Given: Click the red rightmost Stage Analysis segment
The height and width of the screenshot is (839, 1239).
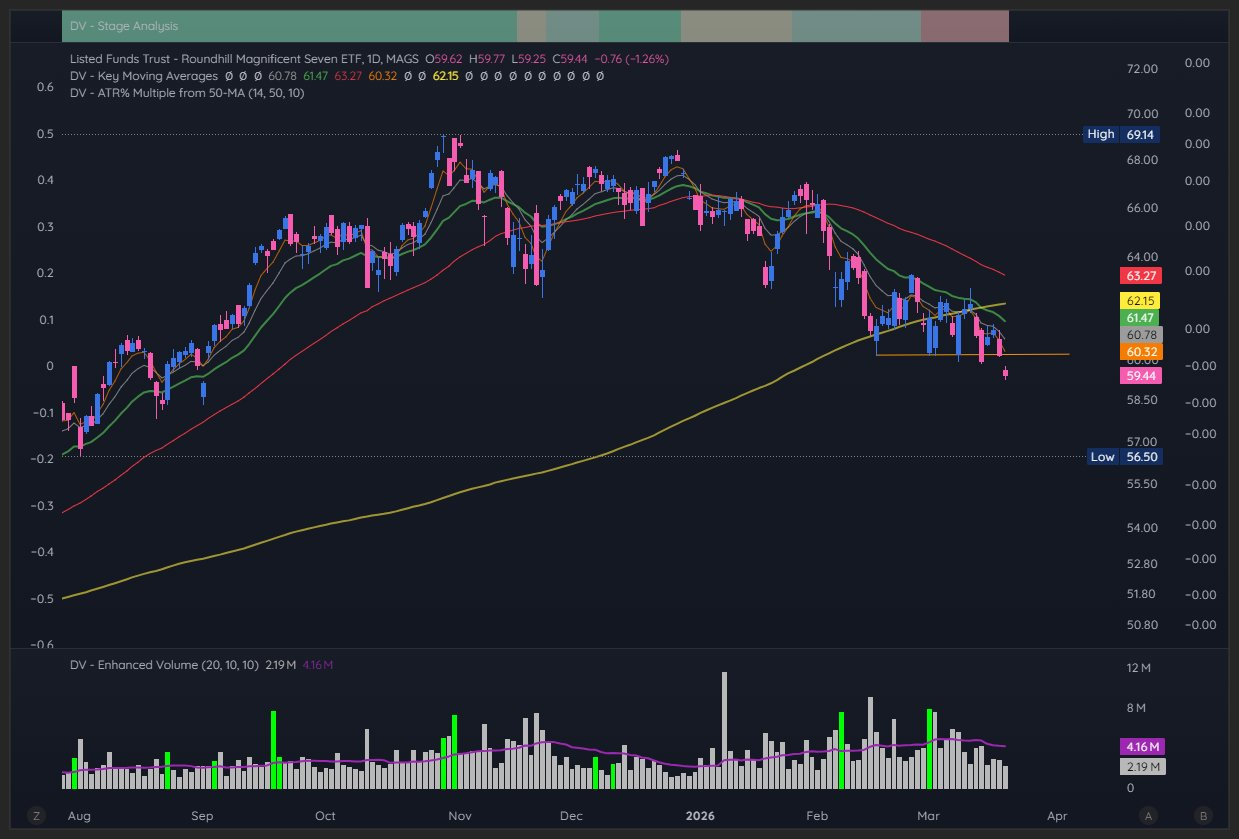Looking at the screenshot, I should click(x=964, y=26).
